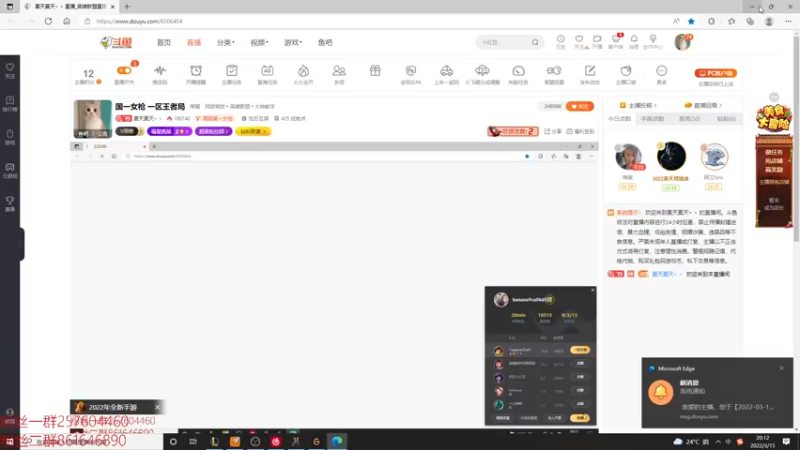Open the history clock icon in header
Viewport: 800px width, 450px height.
click(561, 39)
